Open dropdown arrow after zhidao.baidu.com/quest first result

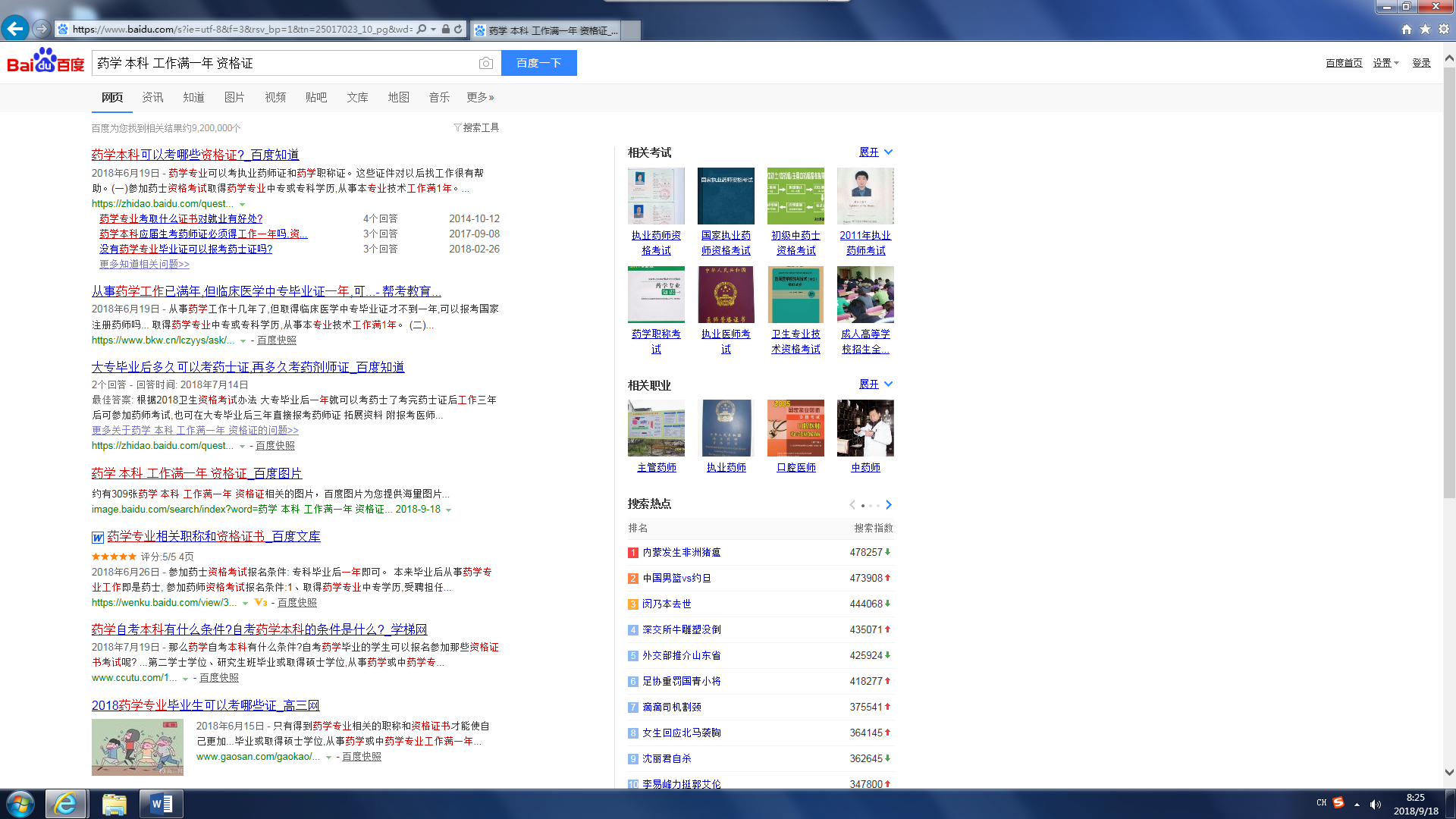pyautogui.click(x=243, y=205)
